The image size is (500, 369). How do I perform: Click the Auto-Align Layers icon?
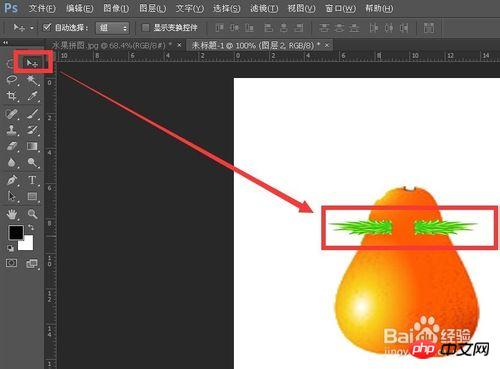tap(429, 28)
